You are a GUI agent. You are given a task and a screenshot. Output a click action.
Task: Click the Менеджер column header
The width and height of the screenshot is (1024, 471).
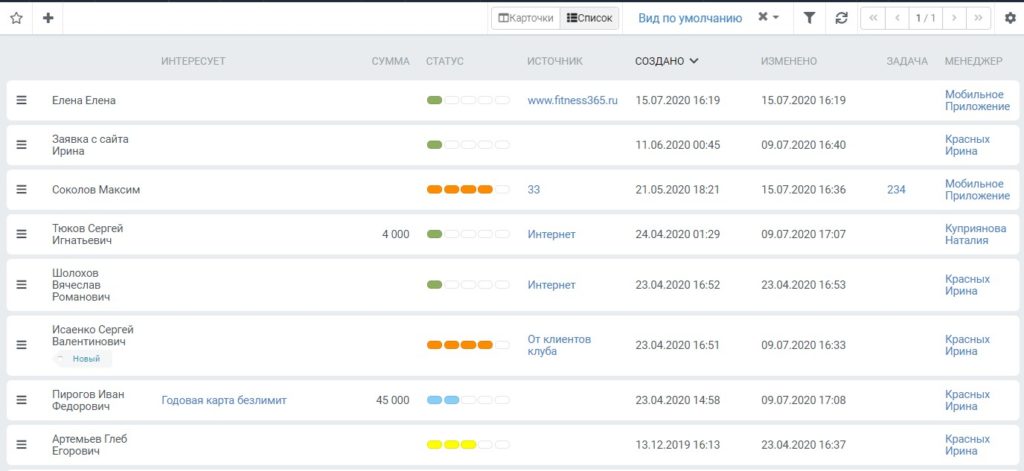click(x=973, y=61)
